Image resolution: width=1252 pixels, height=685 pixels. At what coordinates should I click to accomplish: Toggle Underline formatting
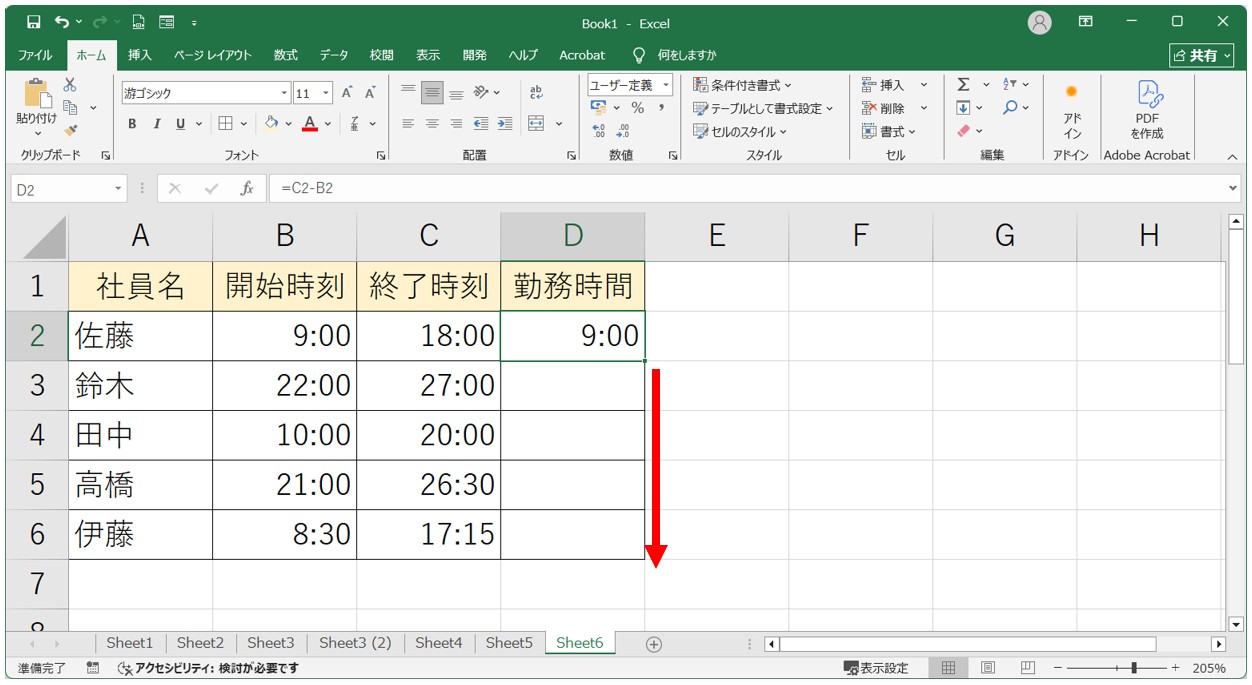(x=181, y=124)
